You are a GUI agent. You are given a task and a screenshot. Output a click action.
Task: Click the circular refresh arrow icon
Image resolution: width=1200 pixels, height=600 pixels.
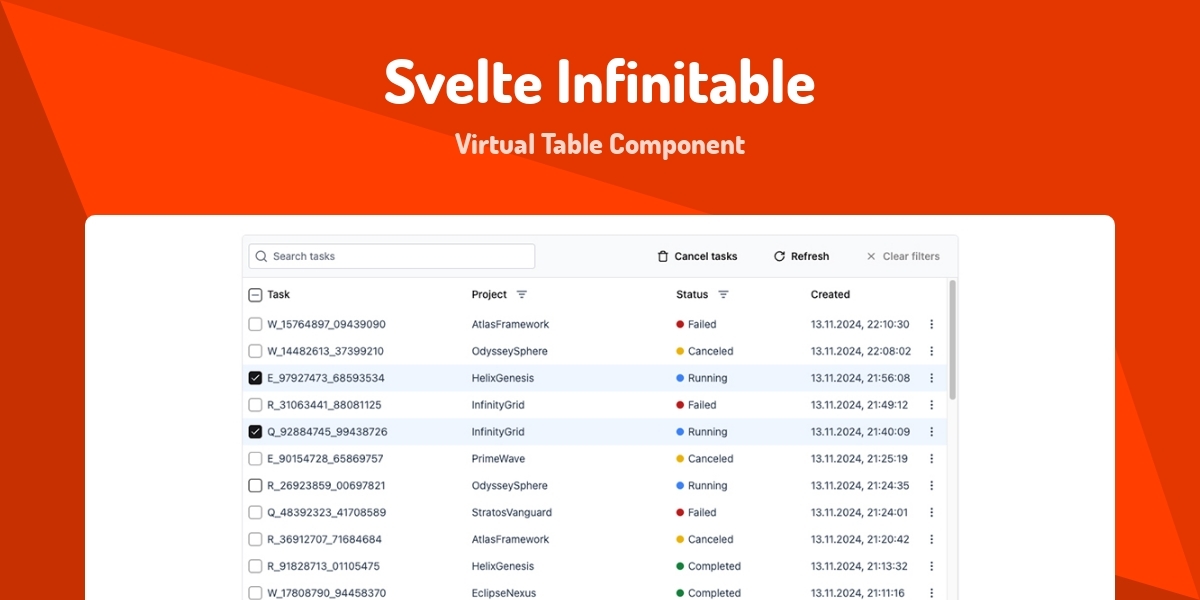pos(779,256)
